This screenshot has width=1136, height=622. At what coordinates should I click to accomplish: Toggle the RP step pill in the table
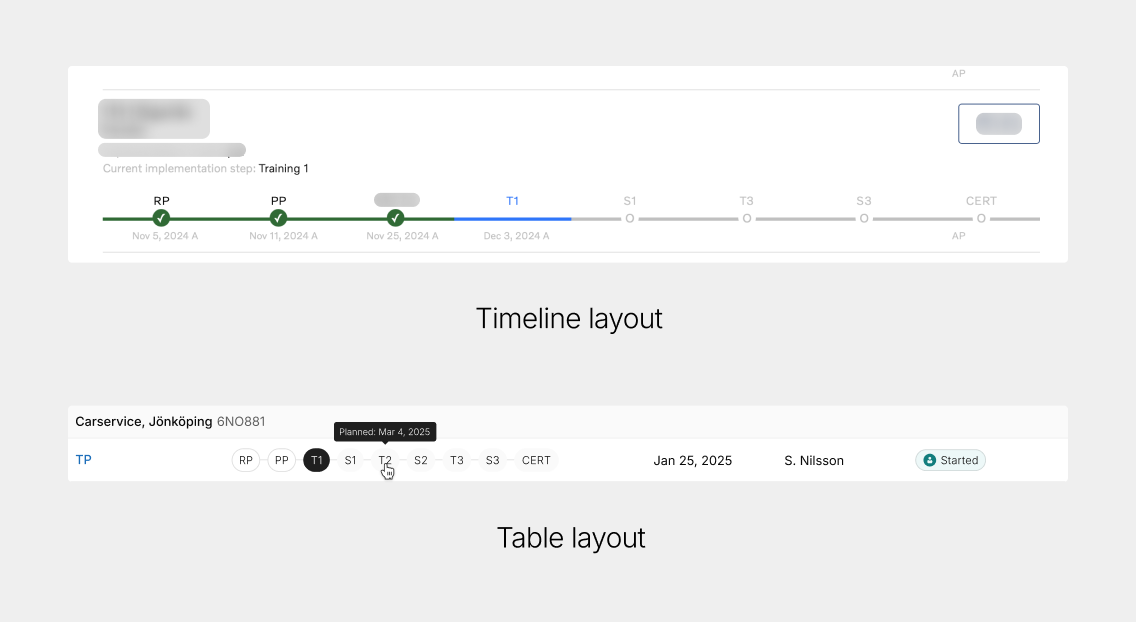[245, 460]
